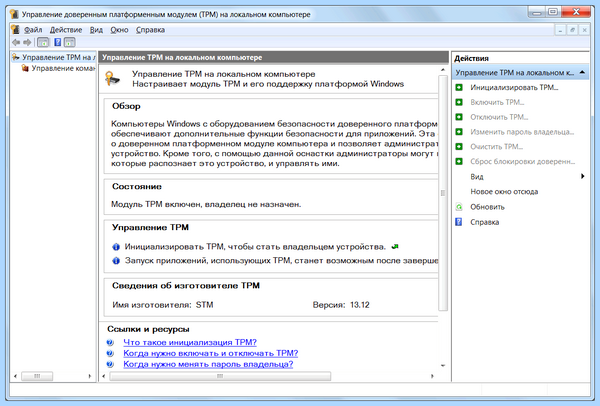Collapse the Управление TPM на локальном actions header

(582, 72)
